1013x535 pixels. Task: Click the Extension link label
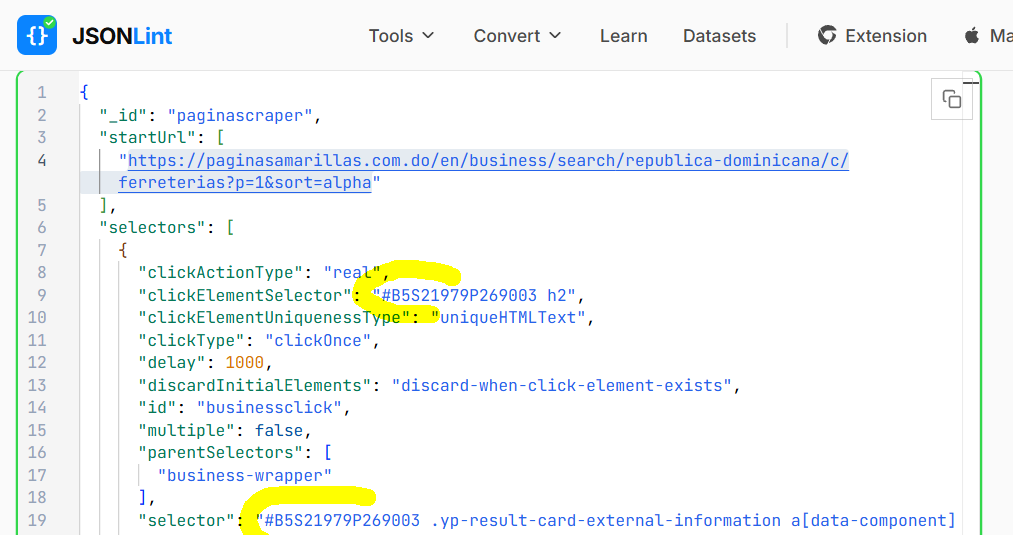coord(885,36)
